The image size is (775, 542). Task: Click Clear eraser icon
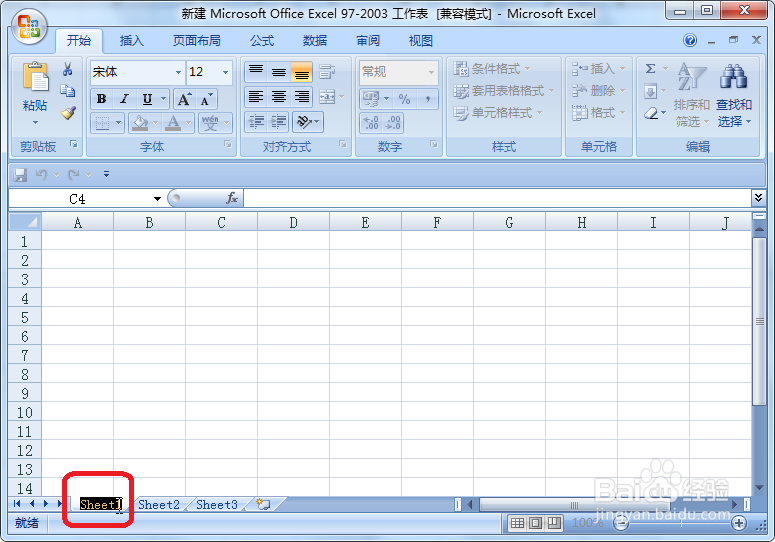click(651, 114)
